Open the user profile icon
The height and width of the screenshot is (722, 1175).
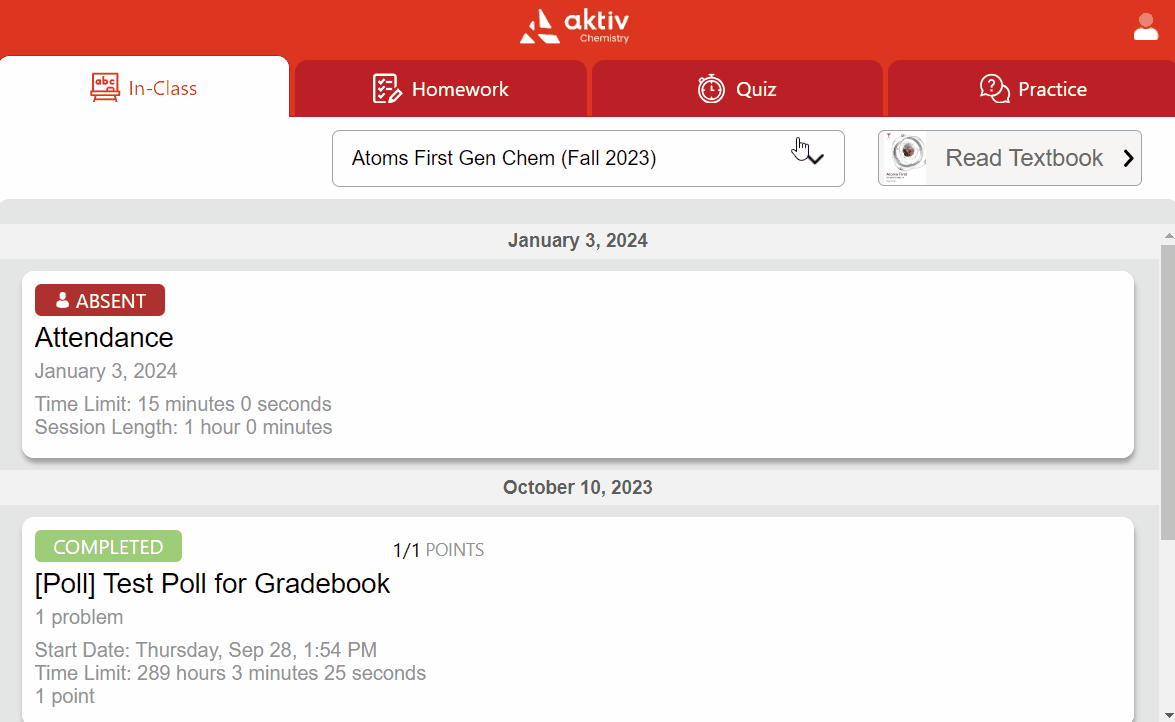(1145, 27)
